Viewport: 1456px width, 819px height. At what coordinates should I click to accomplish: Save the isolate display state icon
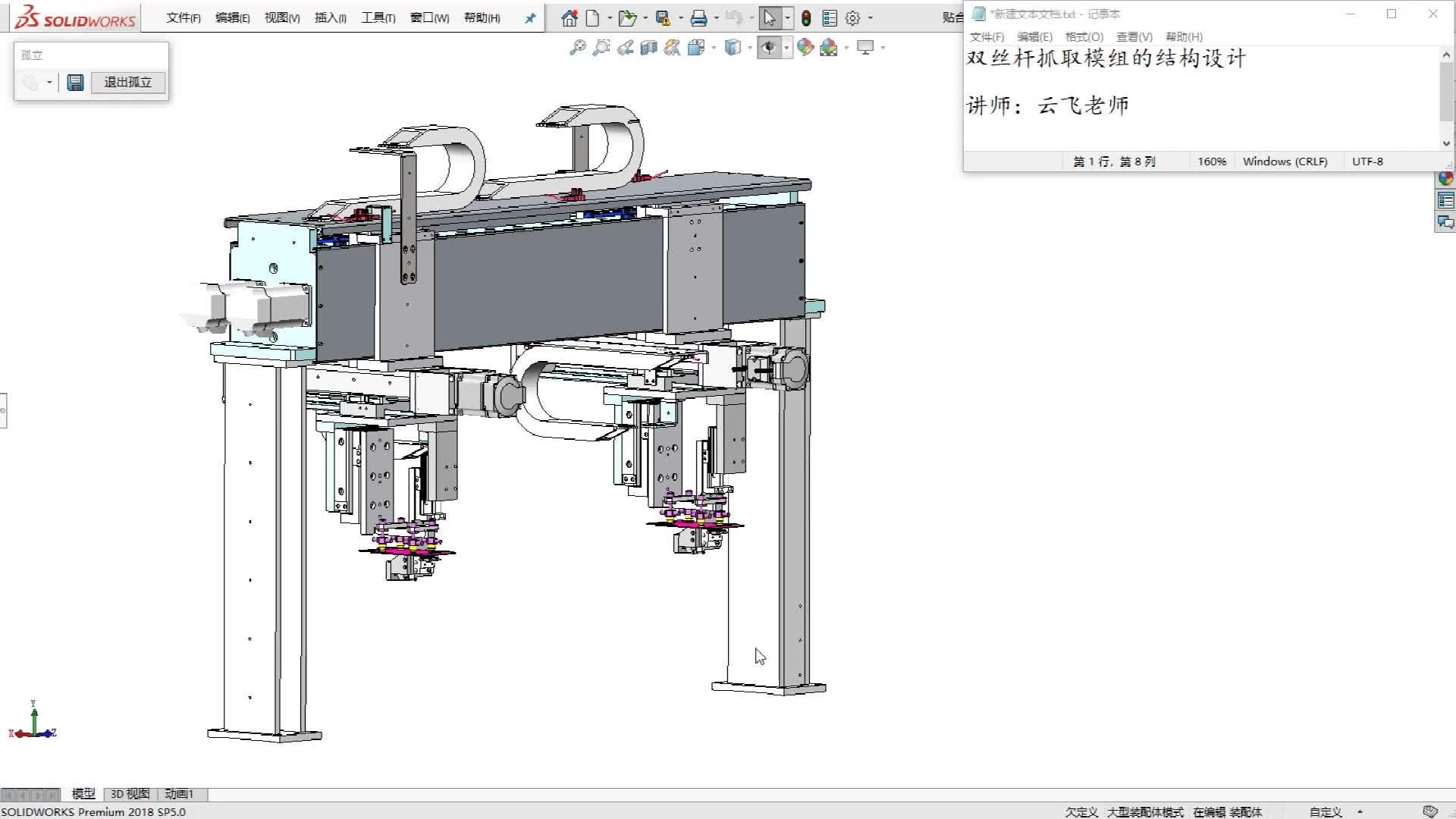75,83
